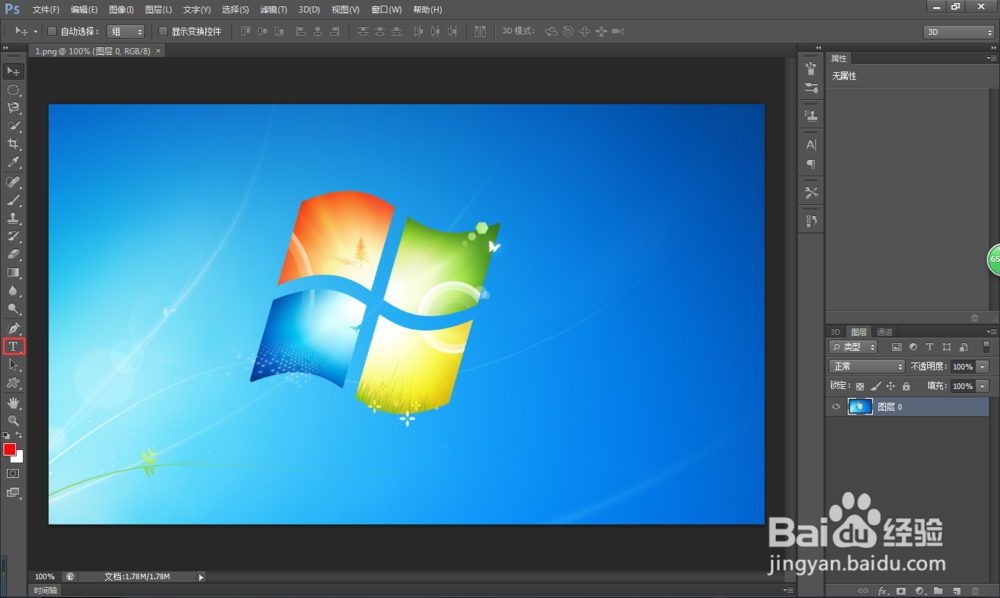
Task: Select the Brush tool
Action: click(13, 200)
